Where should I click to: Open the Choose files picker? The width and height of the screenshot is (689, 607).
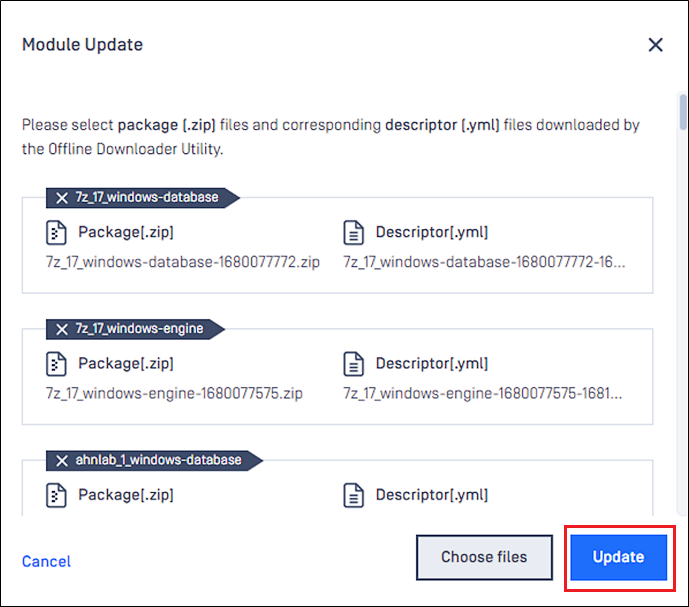(x=484, y=557)
